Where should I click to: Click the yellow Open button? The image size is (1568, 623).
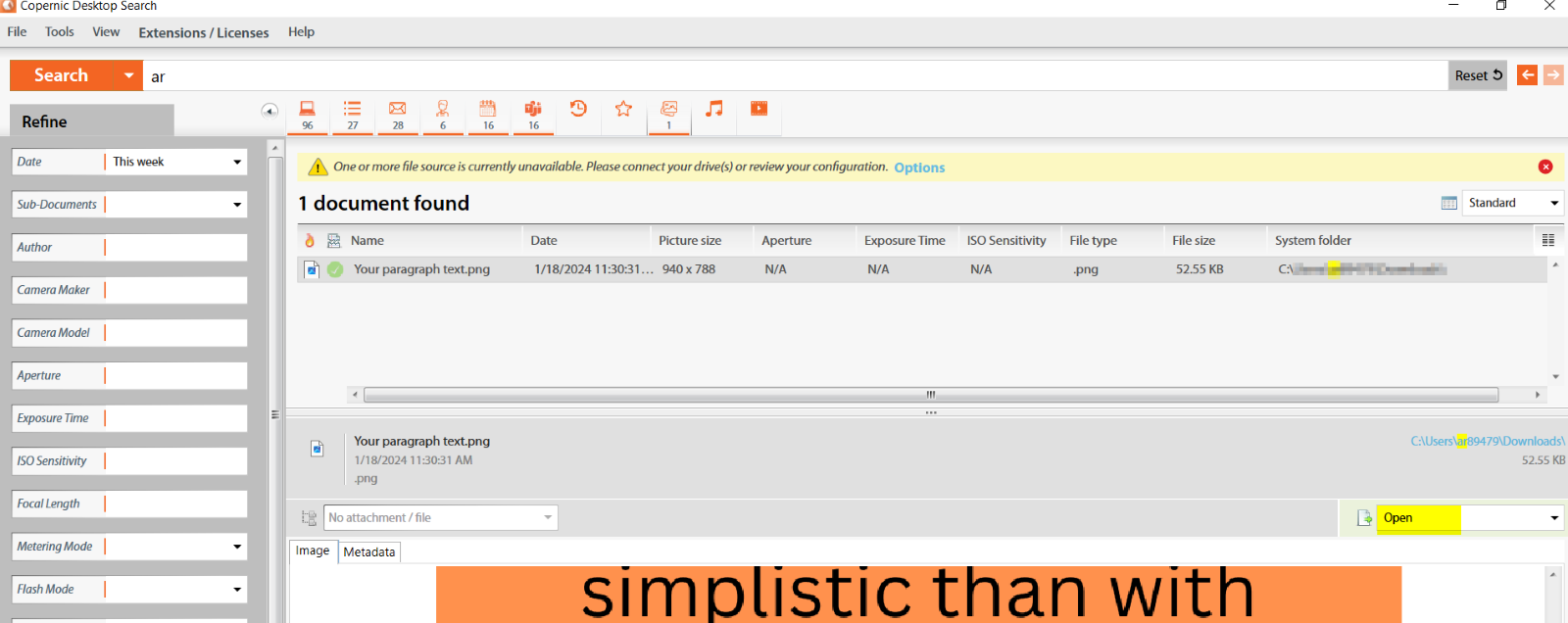(1418, 518)
